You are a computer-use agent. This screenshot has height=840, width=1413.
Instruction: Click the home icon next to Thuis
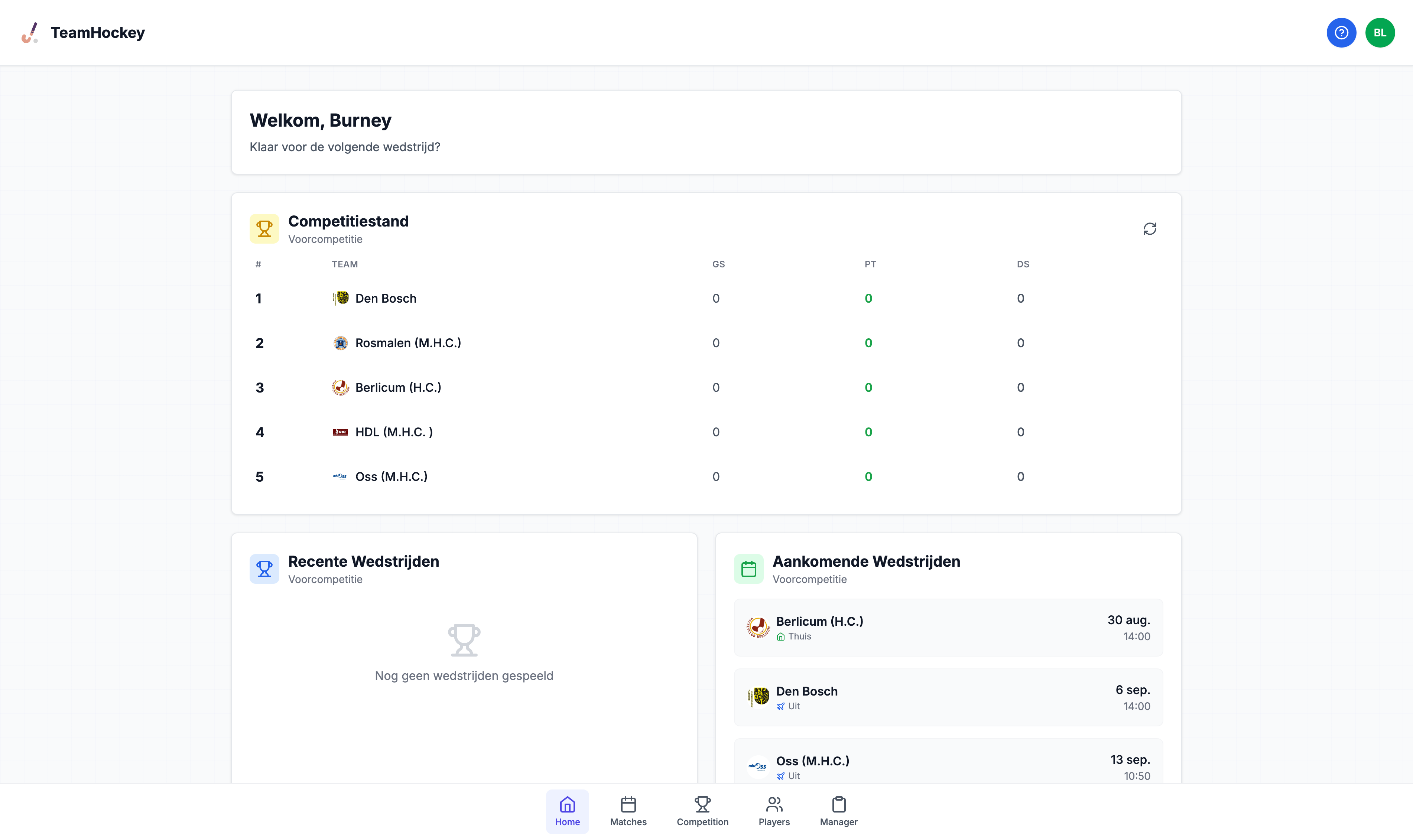click(781, 636)
